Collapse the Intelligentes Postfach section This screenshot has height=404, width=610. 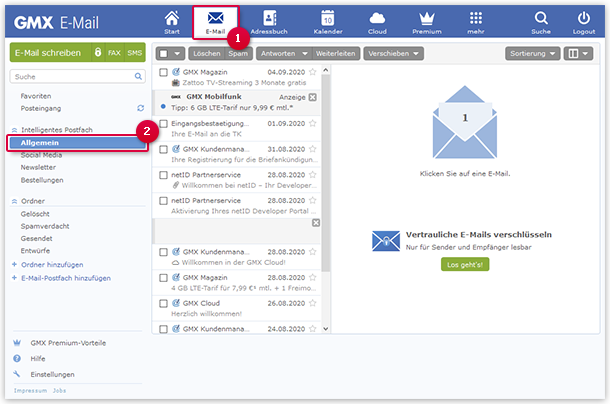(x=14, y=130)
